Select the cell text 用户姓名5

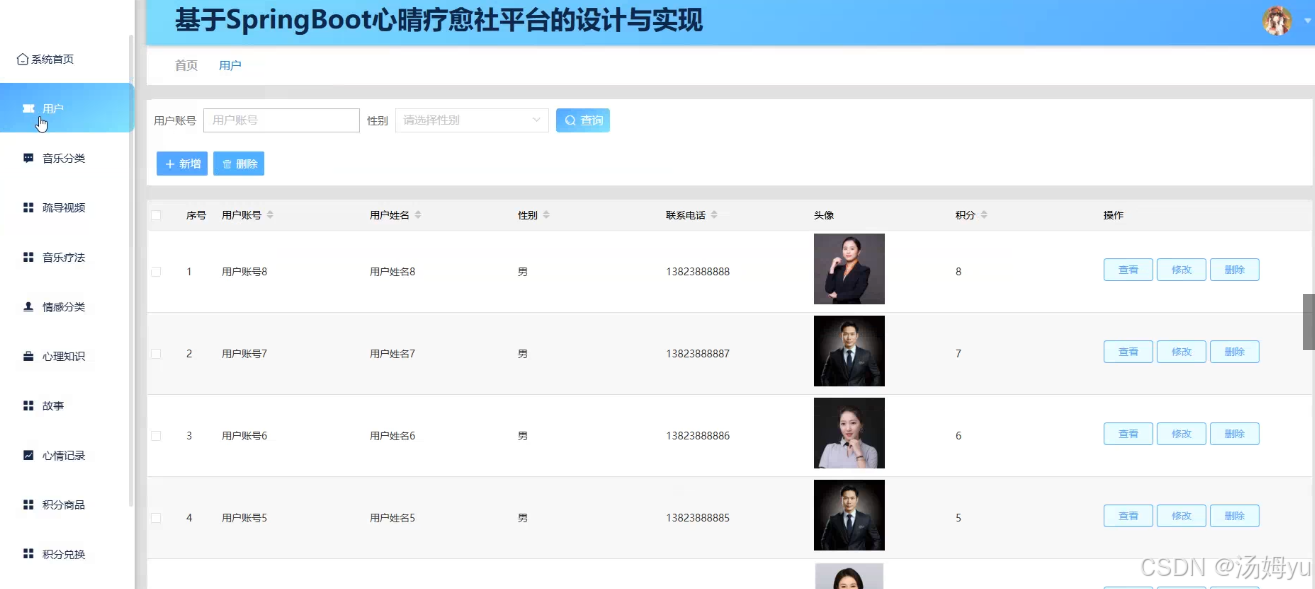click(x=392, y=518)
